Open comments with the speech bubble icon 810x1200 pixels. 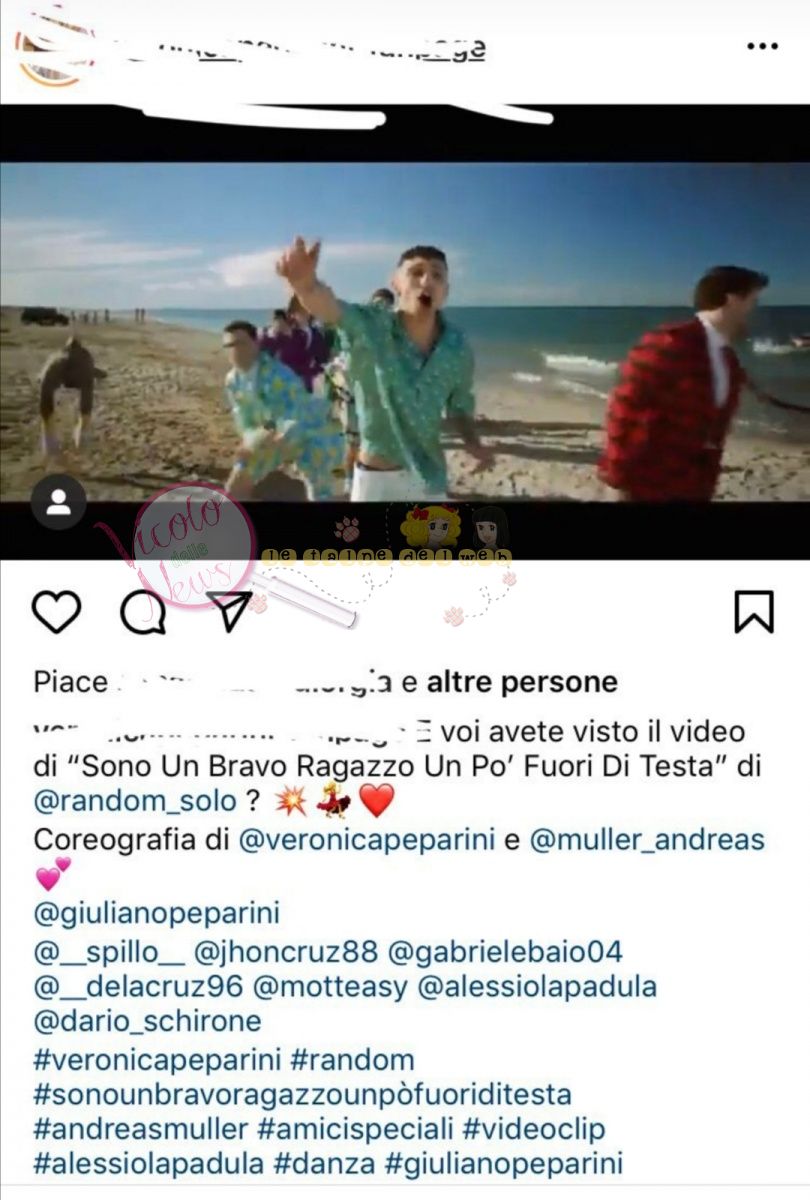pyautogui.click(x=143, y=611)
